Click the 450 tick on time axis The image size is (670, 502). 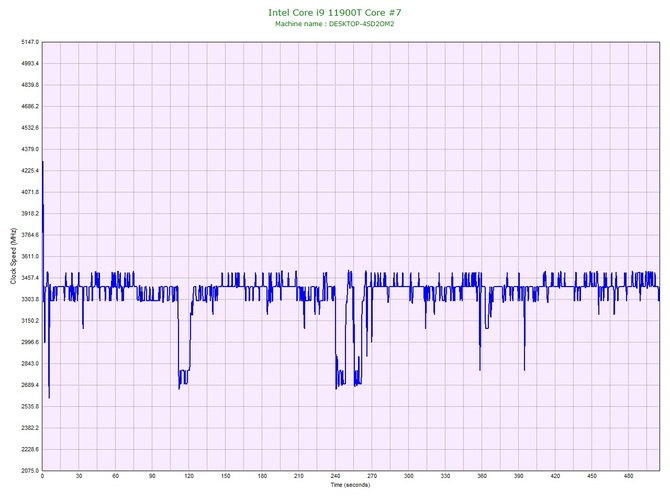coord(592,476)
